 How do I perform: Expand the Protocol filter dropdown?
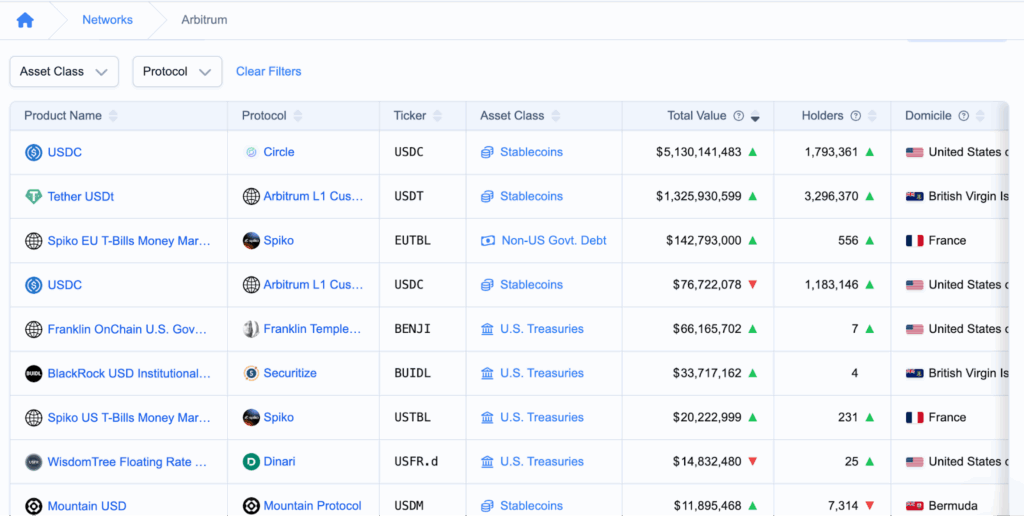177,72
